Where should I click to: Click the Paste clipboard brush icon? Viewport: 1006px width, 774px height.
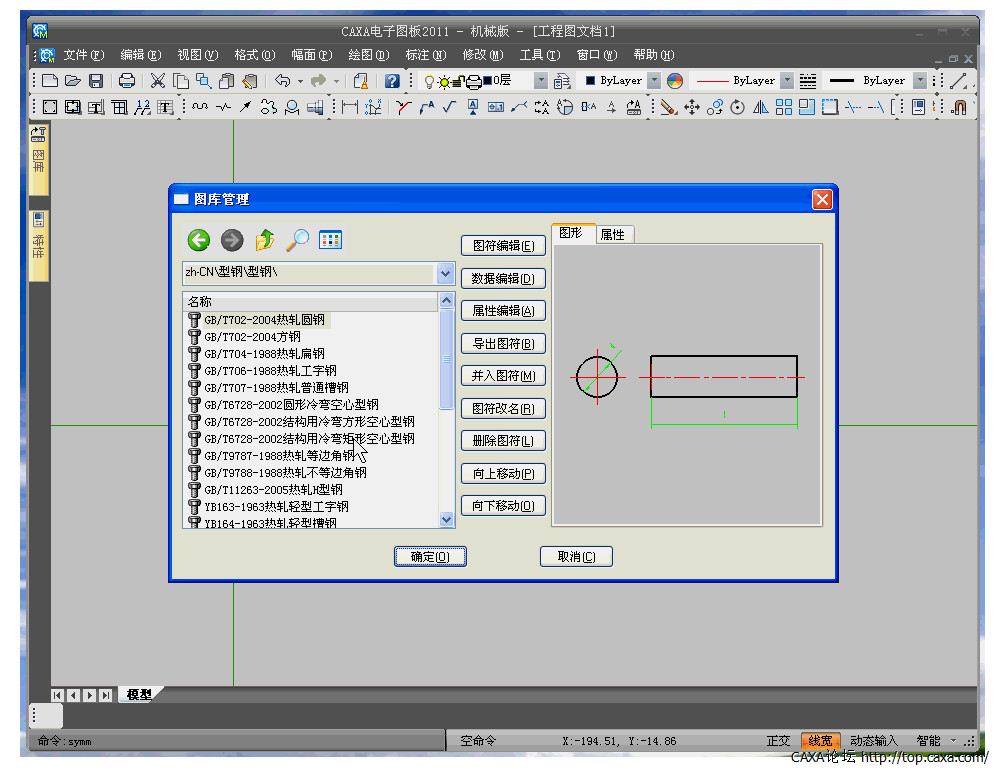point(250,81)
